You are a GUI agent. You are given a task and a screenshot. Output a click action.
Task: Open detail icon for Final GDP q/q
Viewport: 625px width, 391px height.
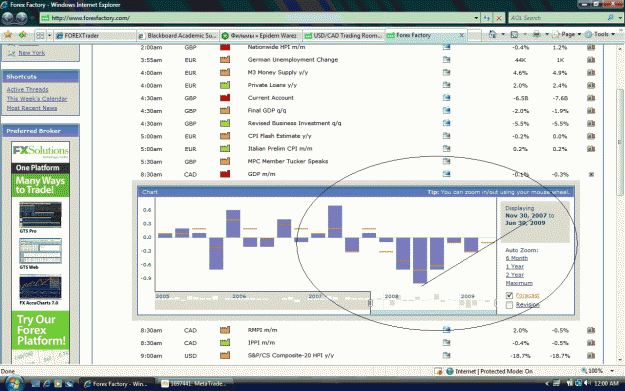click(446, 110)
